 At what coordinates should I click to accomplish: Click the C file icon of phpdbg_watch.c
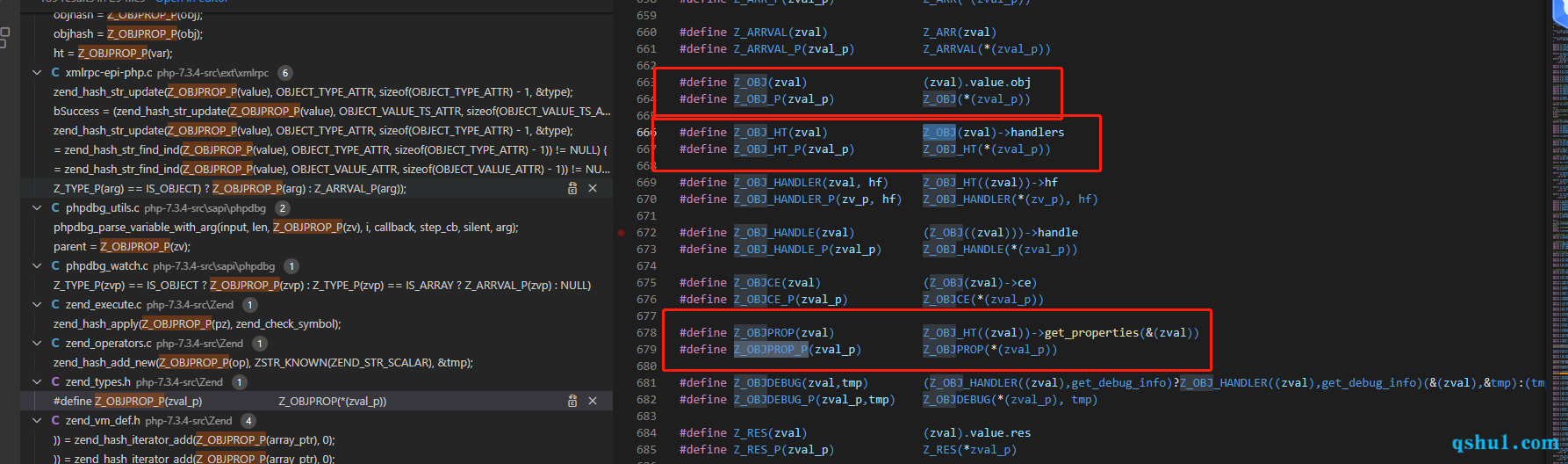(x=55, y=266)
